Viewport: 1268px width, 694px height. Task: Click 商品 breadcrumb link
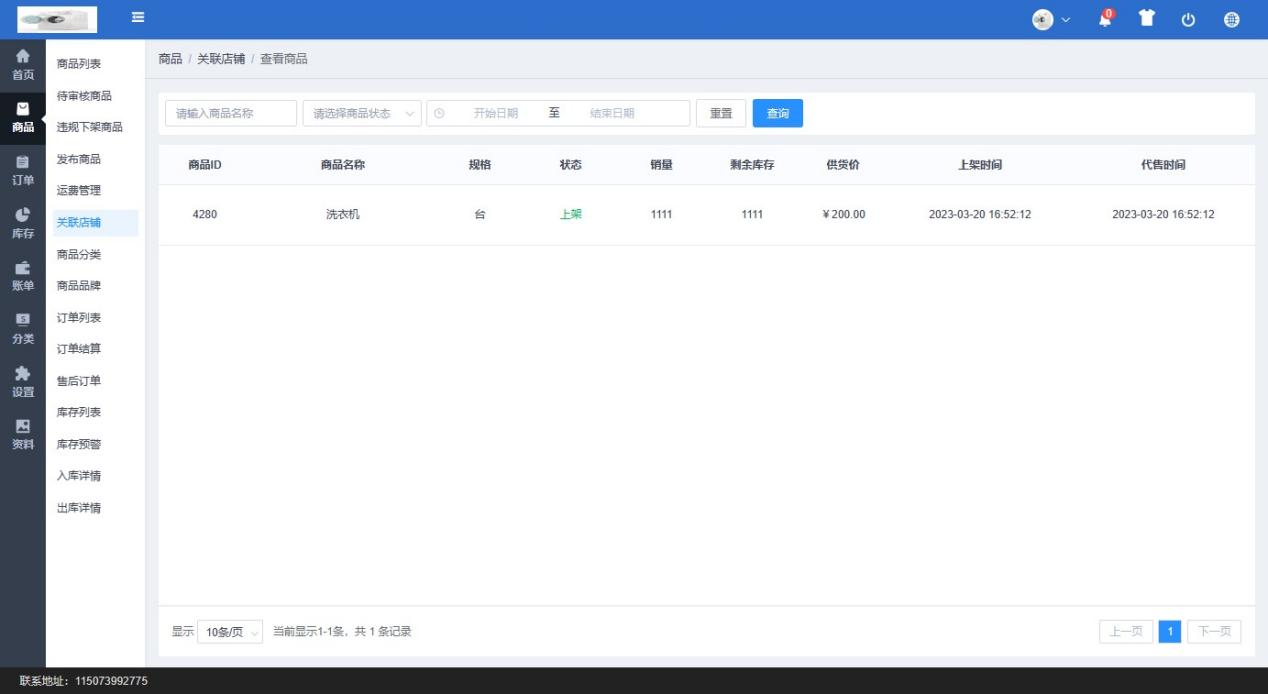tap(170, 59)
